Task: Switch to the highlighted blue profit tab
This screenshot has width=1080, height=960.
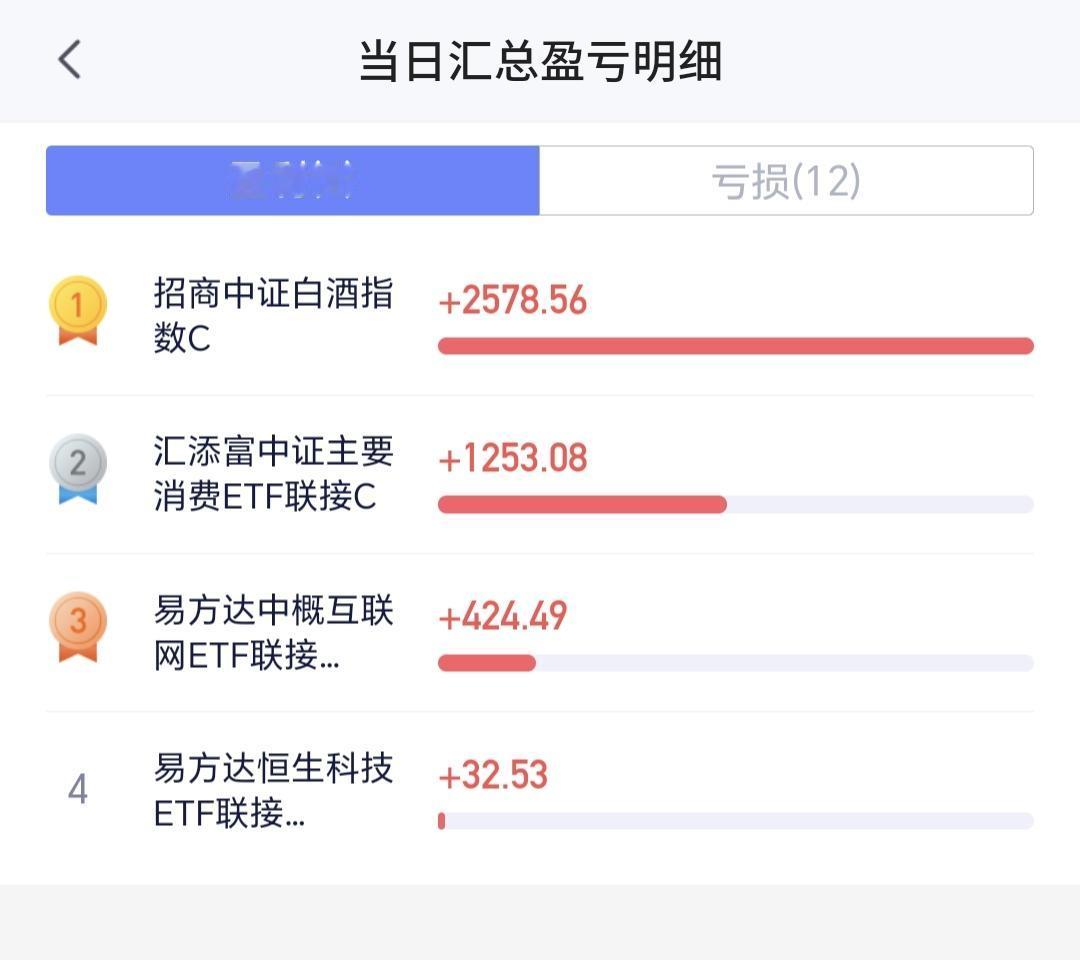Action: (293, 180)
